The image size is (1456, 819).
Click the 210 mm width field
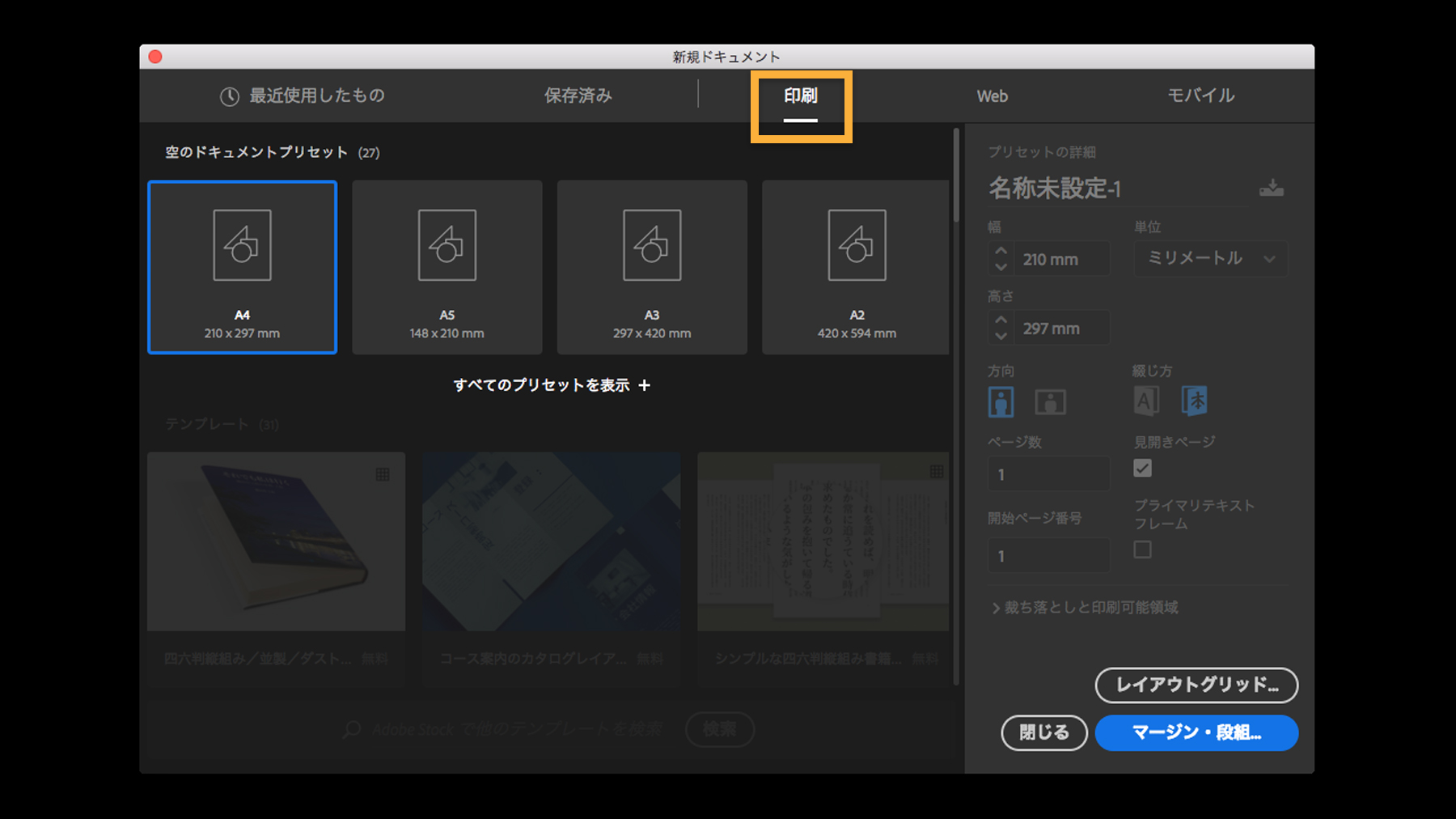(x=1060, y=259)
